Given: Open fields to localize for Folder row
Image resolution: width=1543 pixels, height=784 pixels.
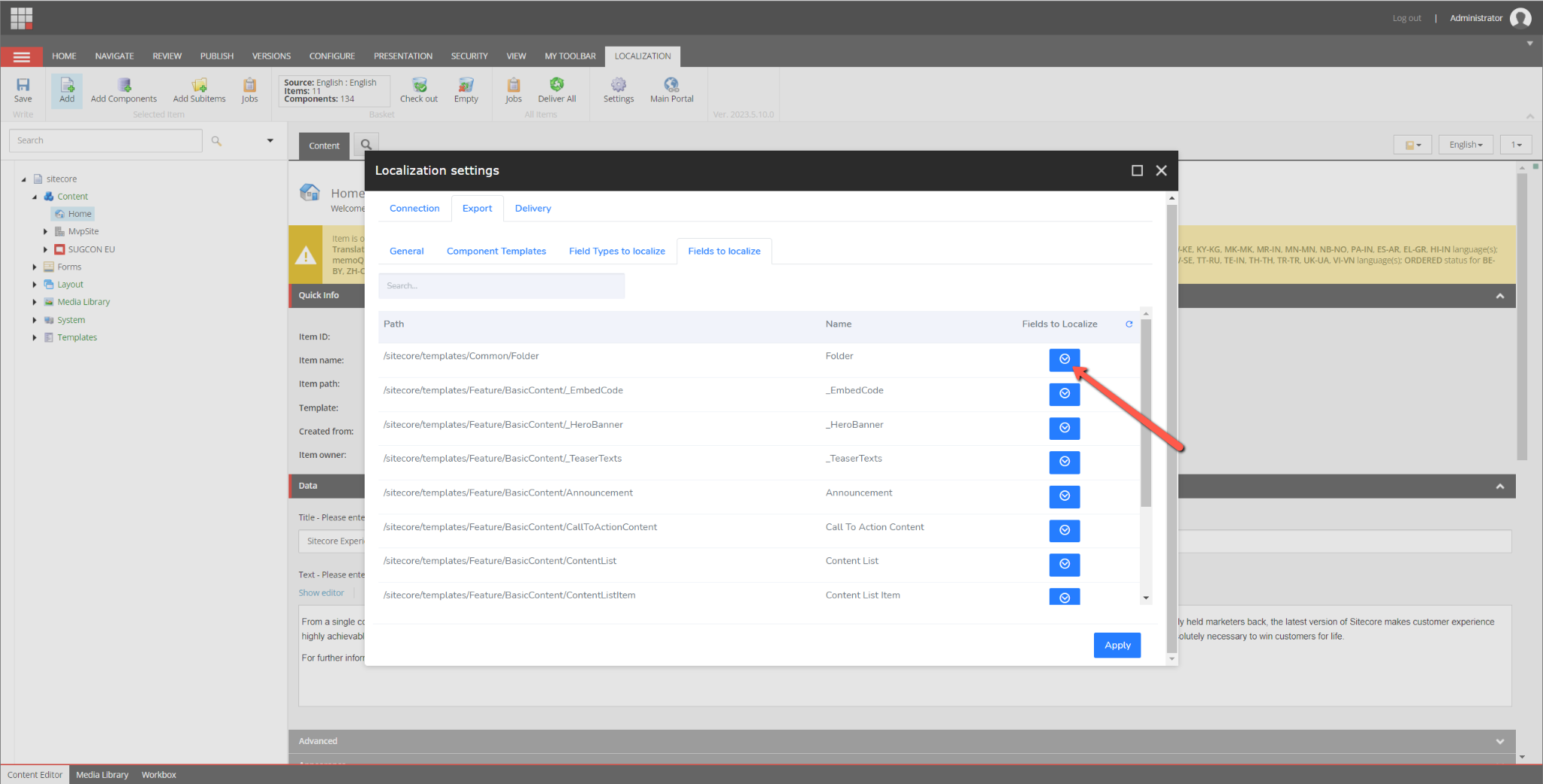Looking at the screenshot, I should 1064,360.
